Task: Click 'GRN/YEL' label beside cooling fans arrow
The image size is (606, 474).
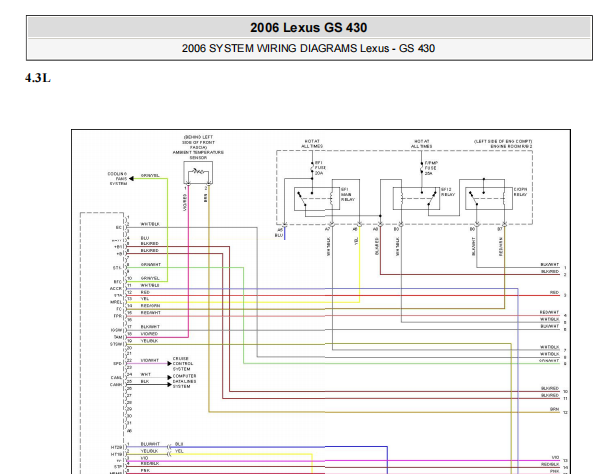Action: (x=150, y=176)
